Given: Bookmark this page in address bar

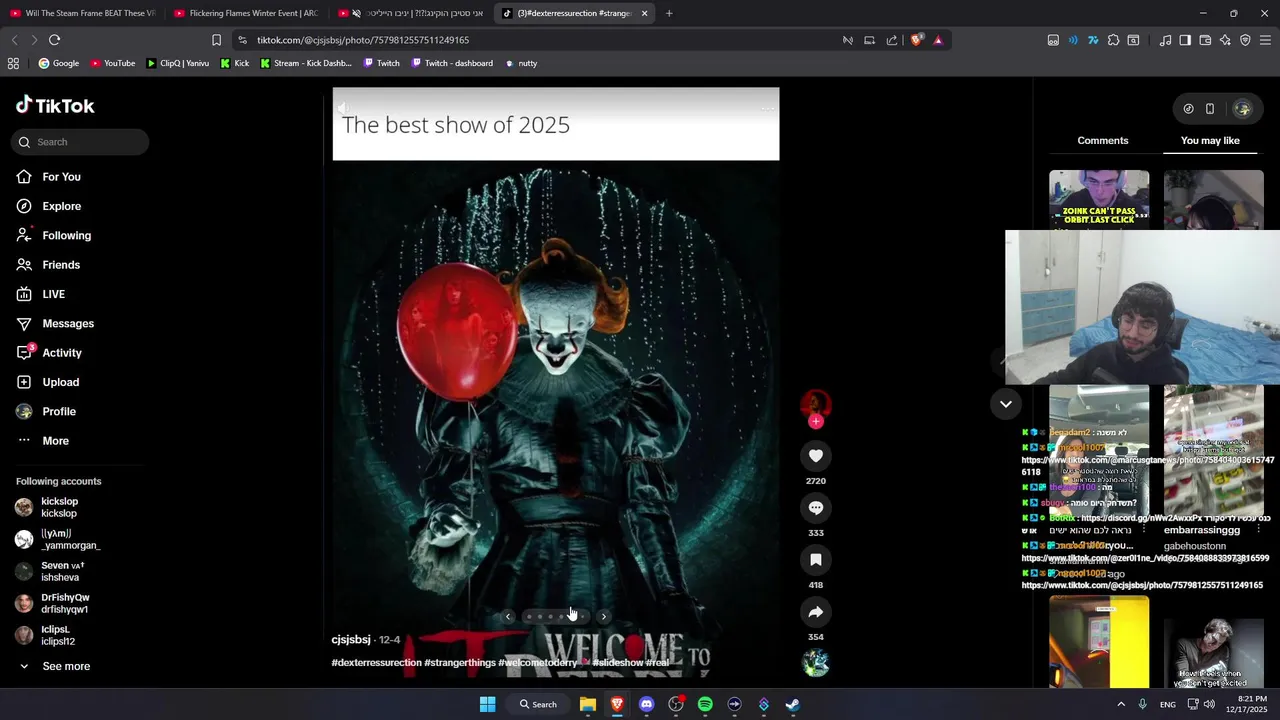Looking at the screenshot, I should point(216,40).
